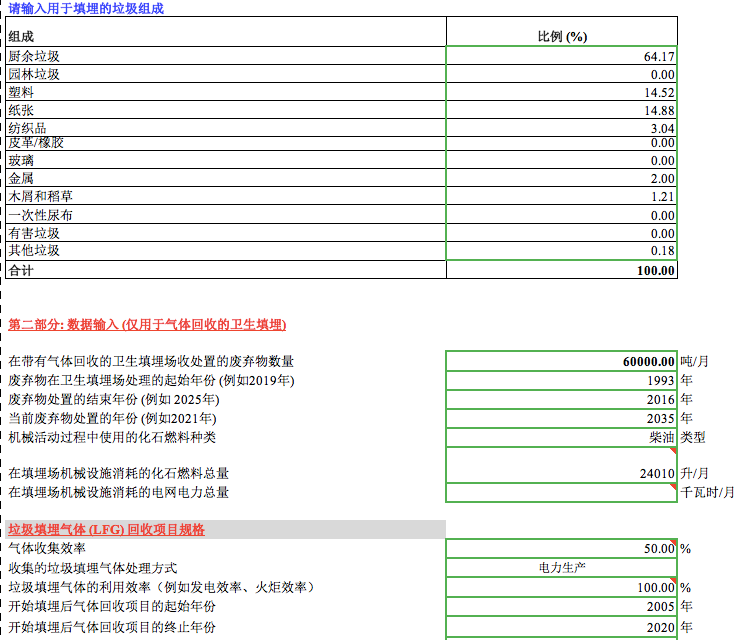Click the 比例 (%) column header

(561, 37)
